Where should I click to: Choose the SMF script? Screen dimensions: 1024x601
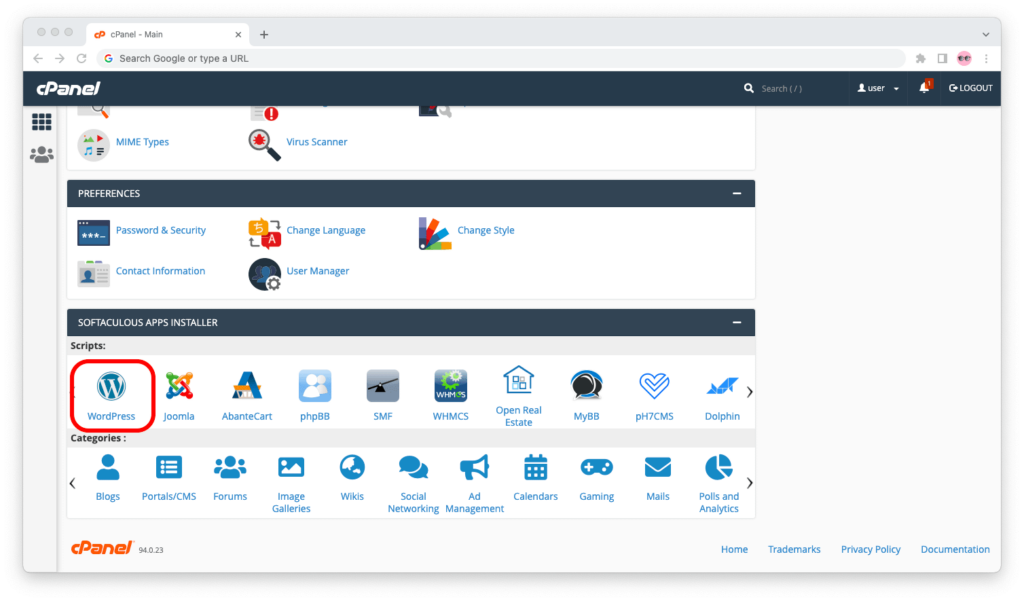point(383,395)
